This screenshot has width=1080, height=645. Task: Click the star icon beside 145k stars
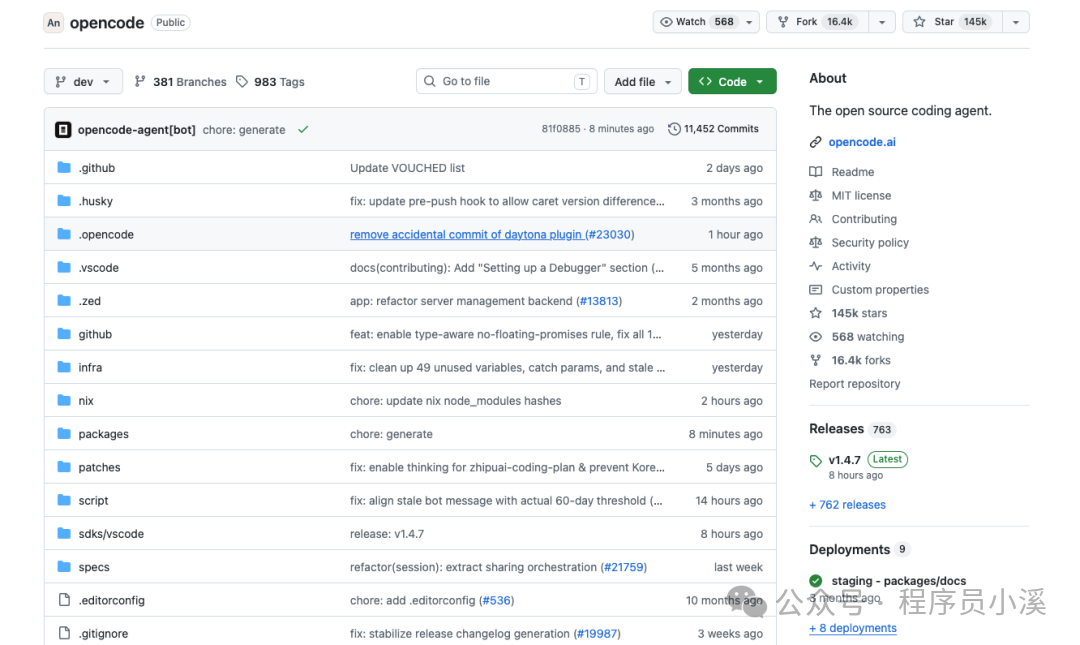pos(816,313)
